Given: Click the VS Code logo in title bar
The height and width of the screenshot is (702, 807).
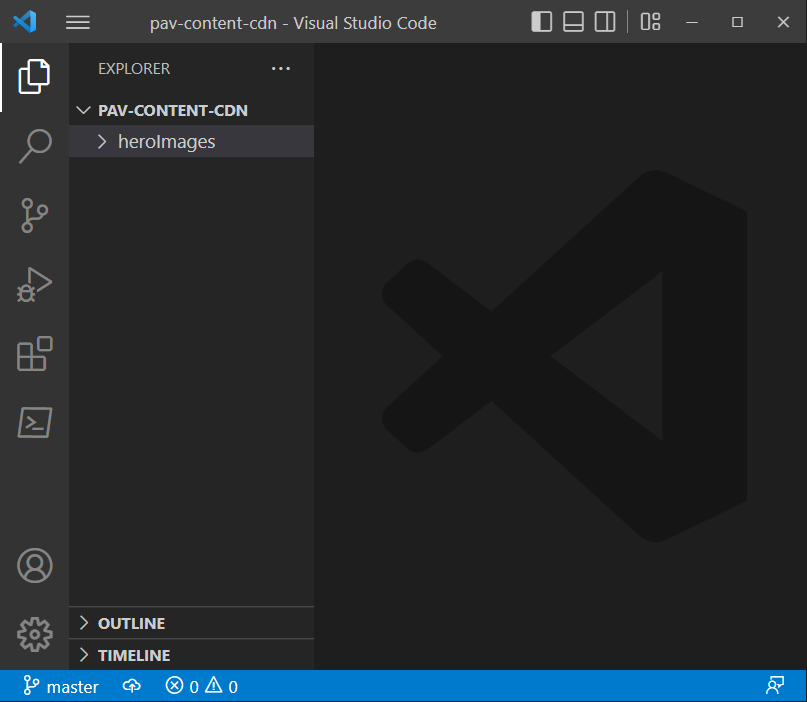Looking at the screenshot, I should click(25, 22).
